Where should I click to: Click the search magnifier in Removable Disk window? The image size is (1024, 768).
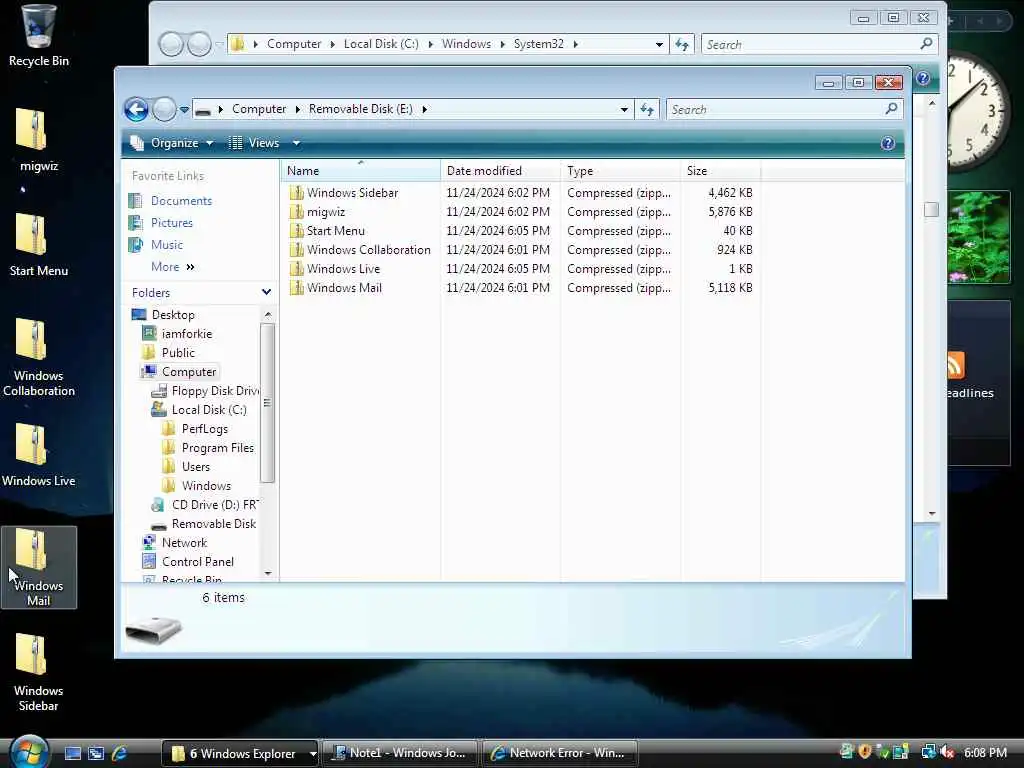coord(891,109)
